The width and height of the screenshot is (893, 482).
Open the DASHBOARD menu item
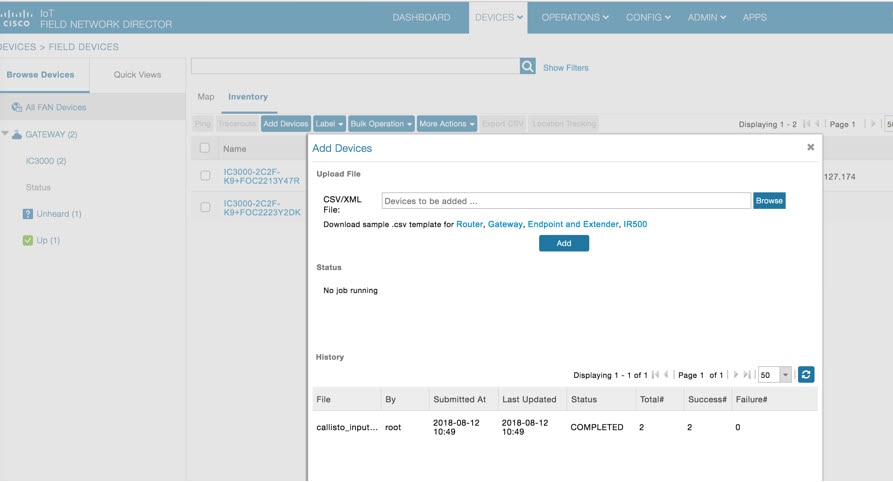(421, 17)
